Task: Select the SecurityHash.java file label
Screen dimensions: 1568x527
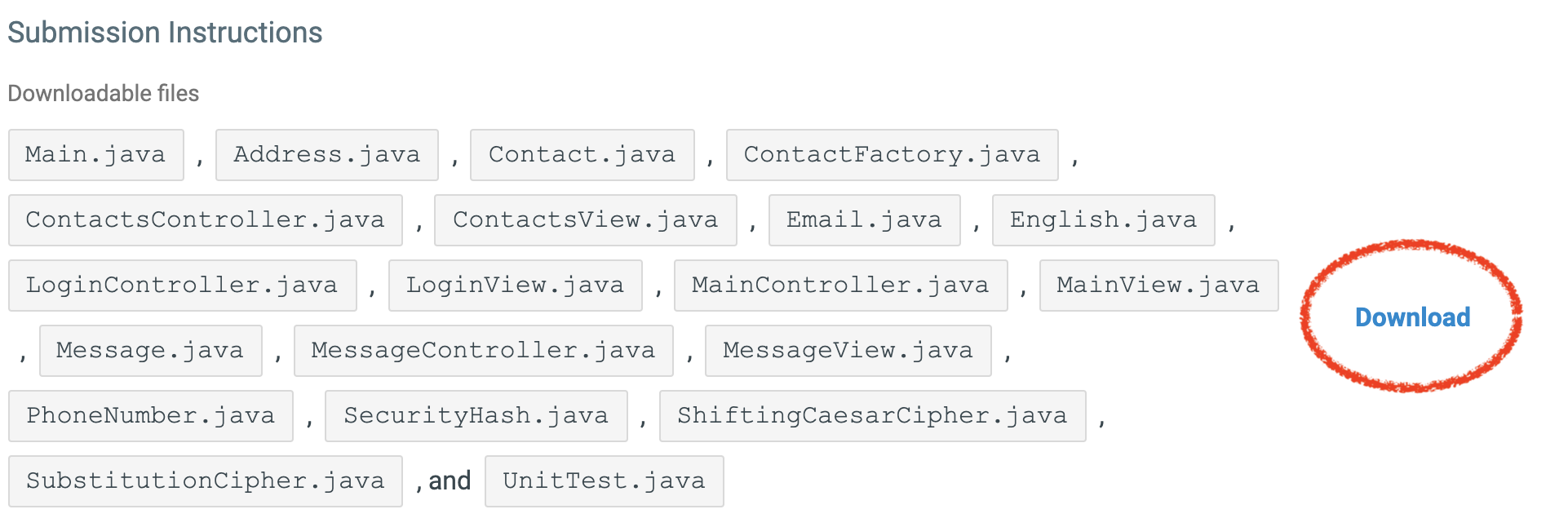Action: (x=476, y=416)
